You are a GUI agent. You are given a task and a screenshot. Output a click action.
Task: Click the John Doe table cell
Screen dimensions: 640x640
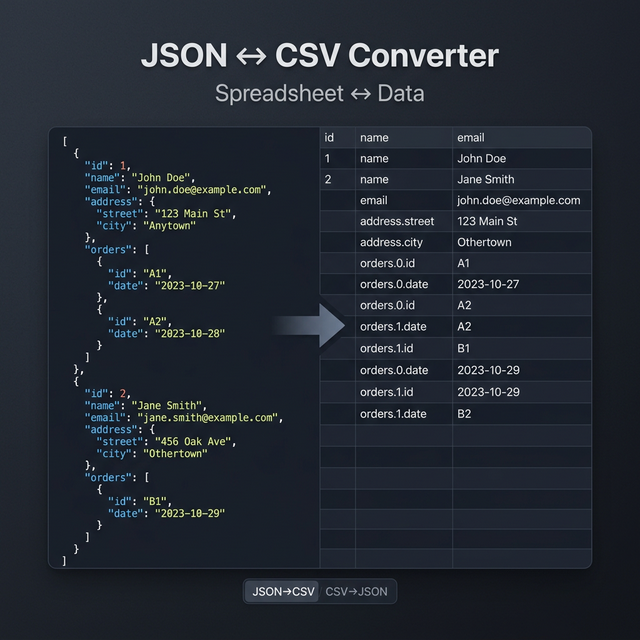(x=522, y=158)
